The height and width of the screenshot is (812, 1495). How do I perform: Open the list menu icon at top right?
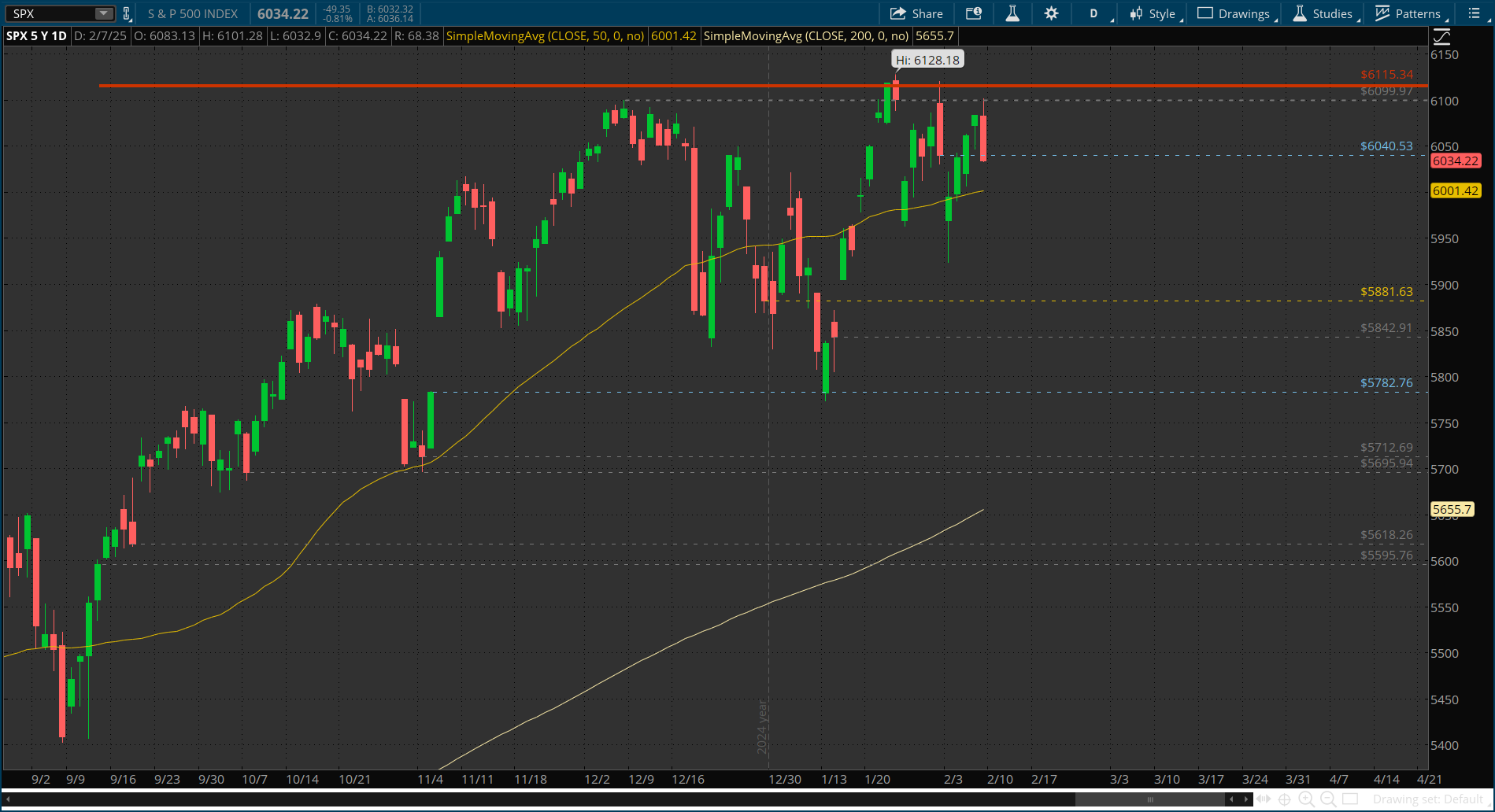click(x=1475, y=13)
